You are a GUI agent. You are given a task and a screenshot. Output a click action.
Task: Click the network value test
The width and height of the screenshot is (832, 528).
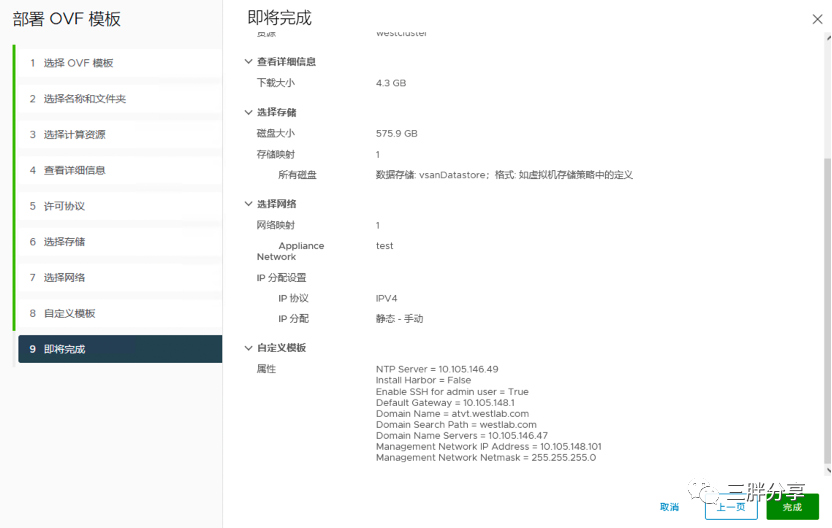tap(384, 246)
